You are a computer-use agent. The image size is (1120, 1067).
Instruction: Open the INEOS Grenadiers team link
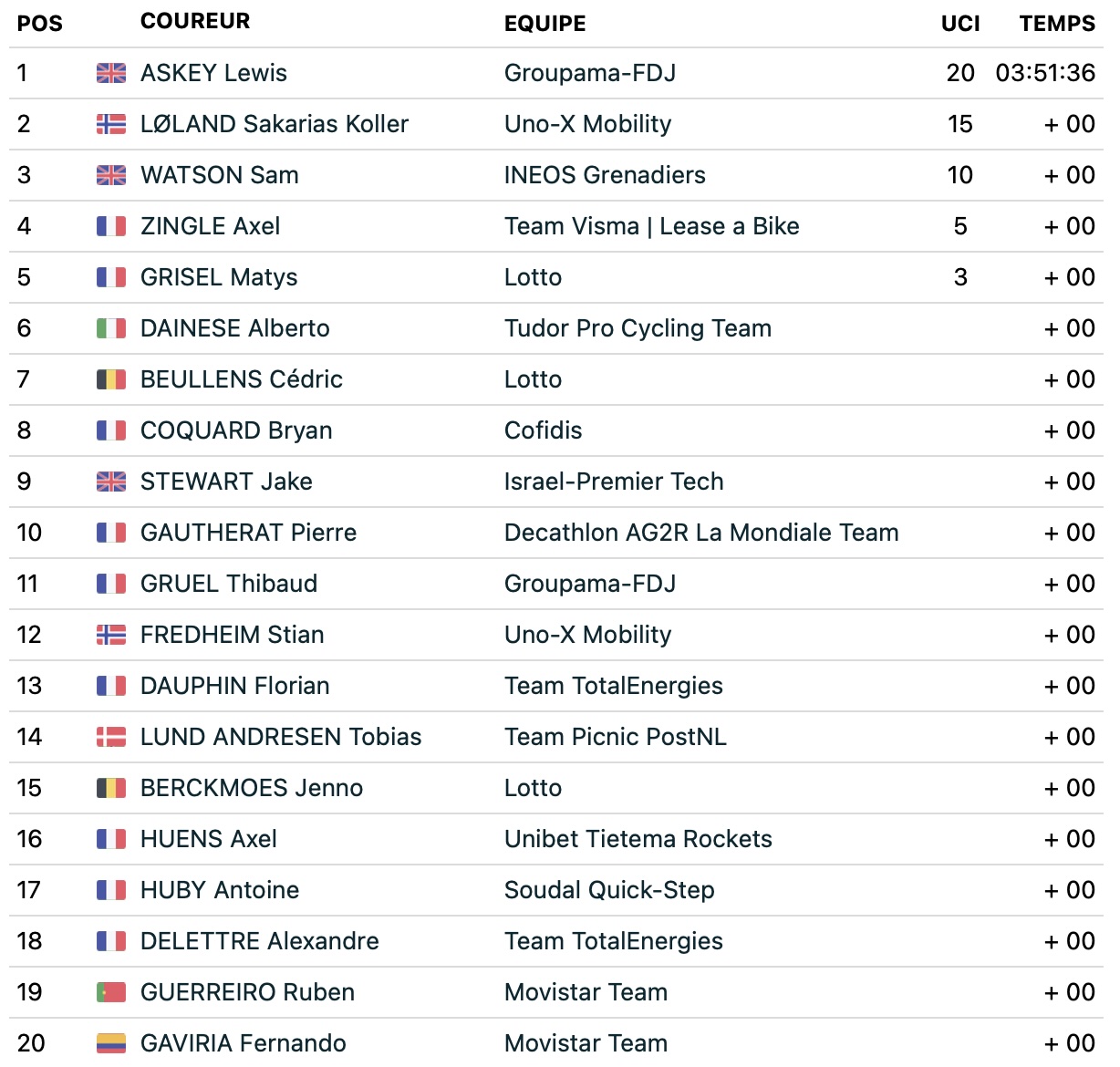pyautogui.click(x=605, y=175)
